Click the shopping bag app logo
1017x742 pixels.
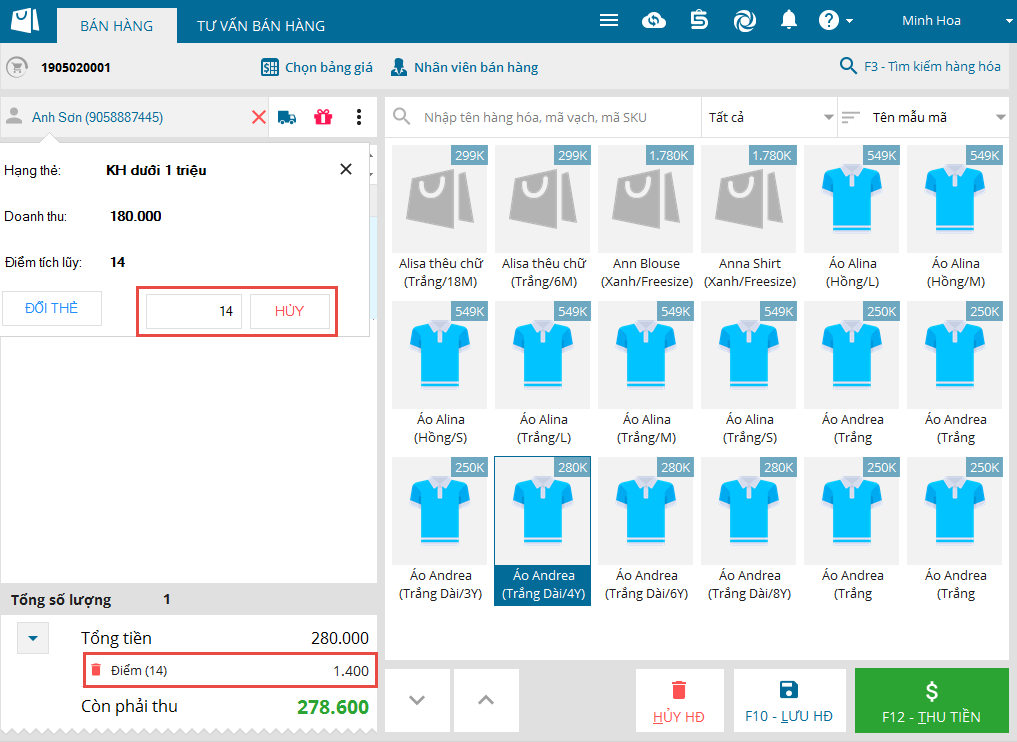tap(25, 20)
